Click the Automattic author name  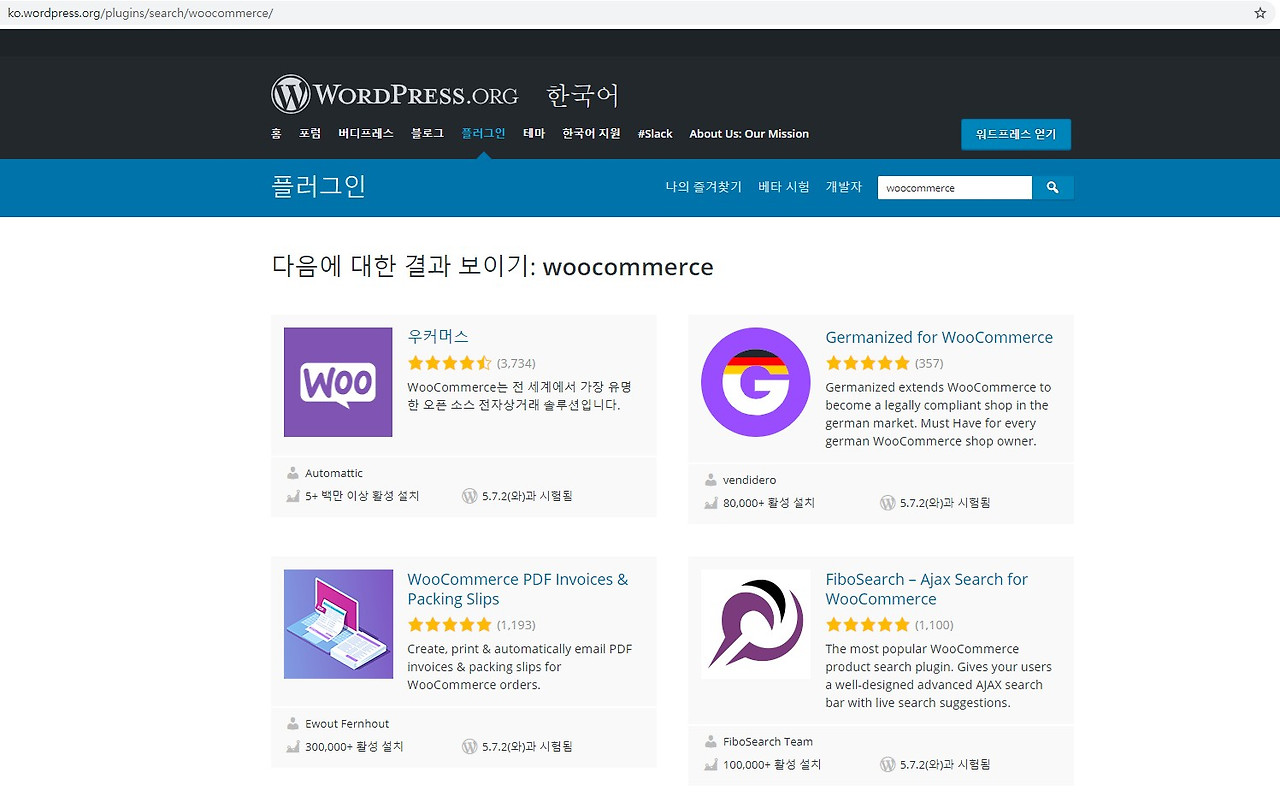click(x=334, y=473)
